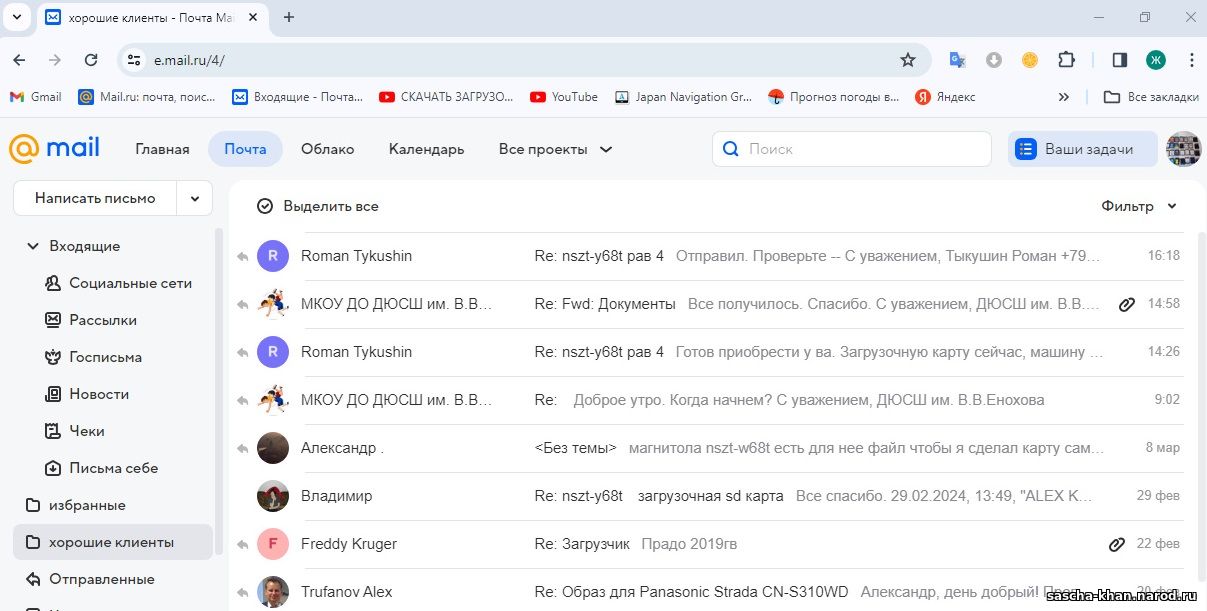
Task: Click into the Поиск search field
Action: (860, 149)
